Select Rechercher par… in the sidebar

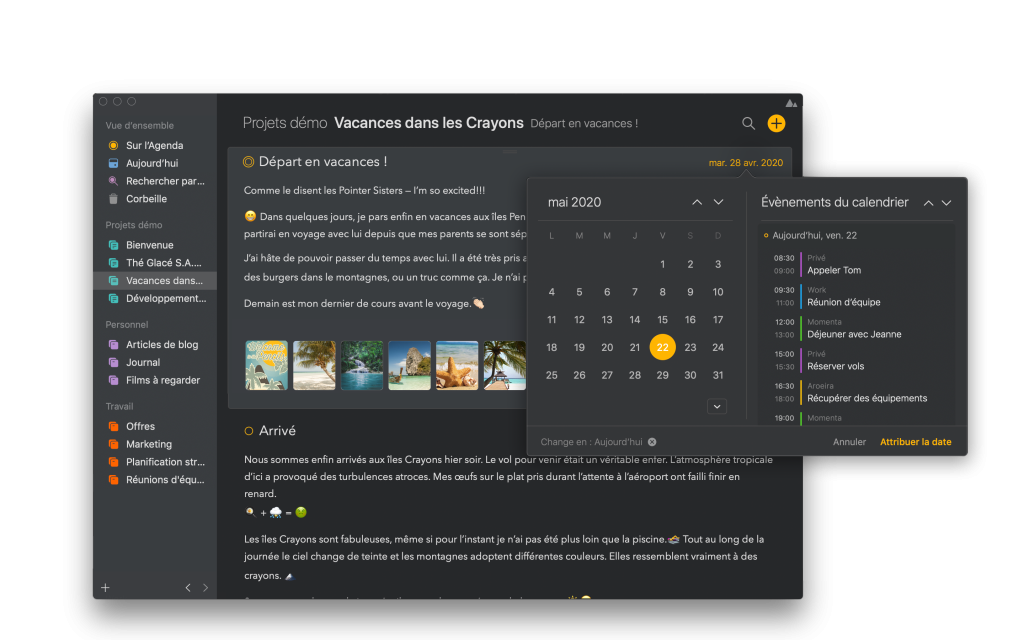pyautogui.click(x=165, y=181)
